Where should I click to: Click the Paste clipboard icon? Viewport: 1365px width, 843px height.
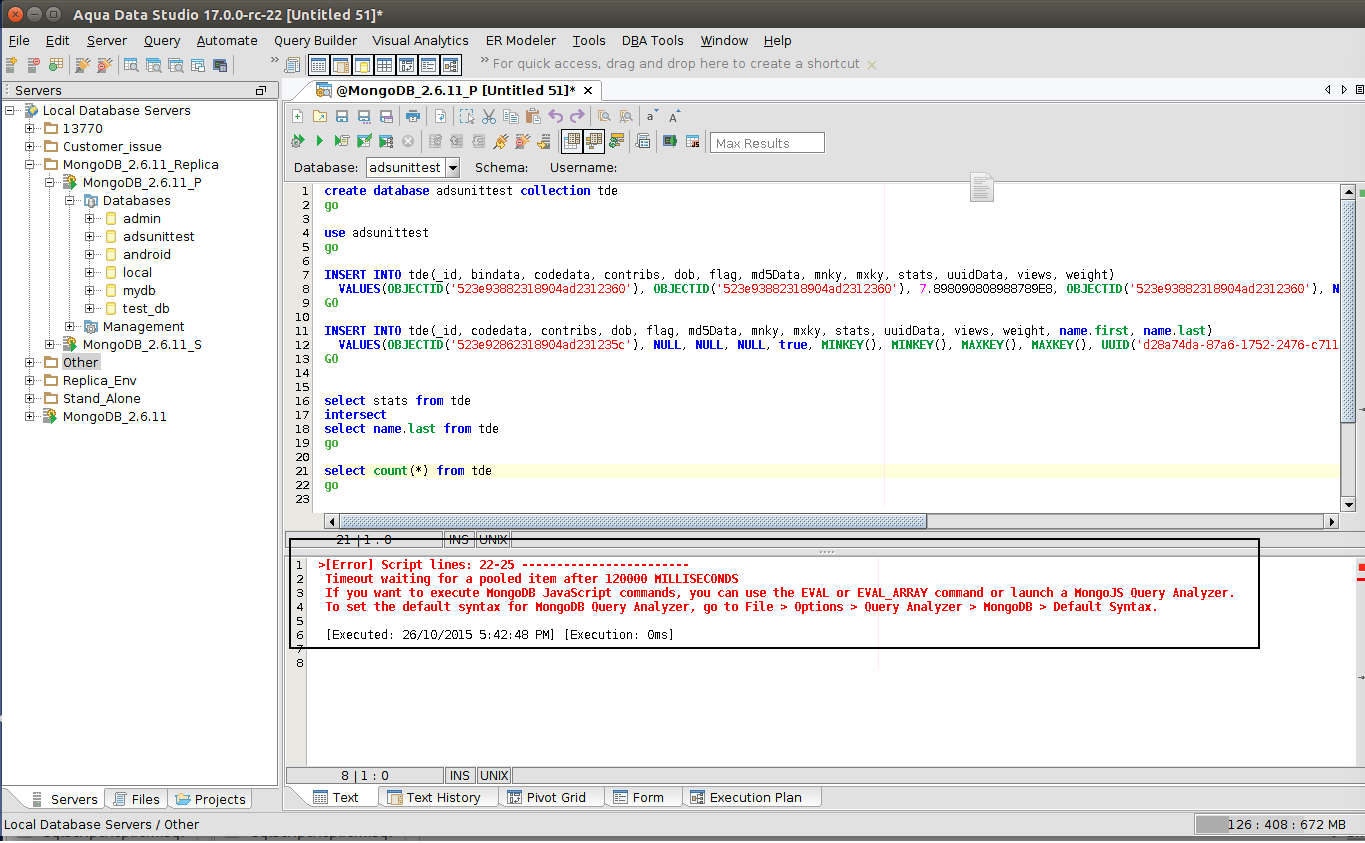(x=533, y=116)
